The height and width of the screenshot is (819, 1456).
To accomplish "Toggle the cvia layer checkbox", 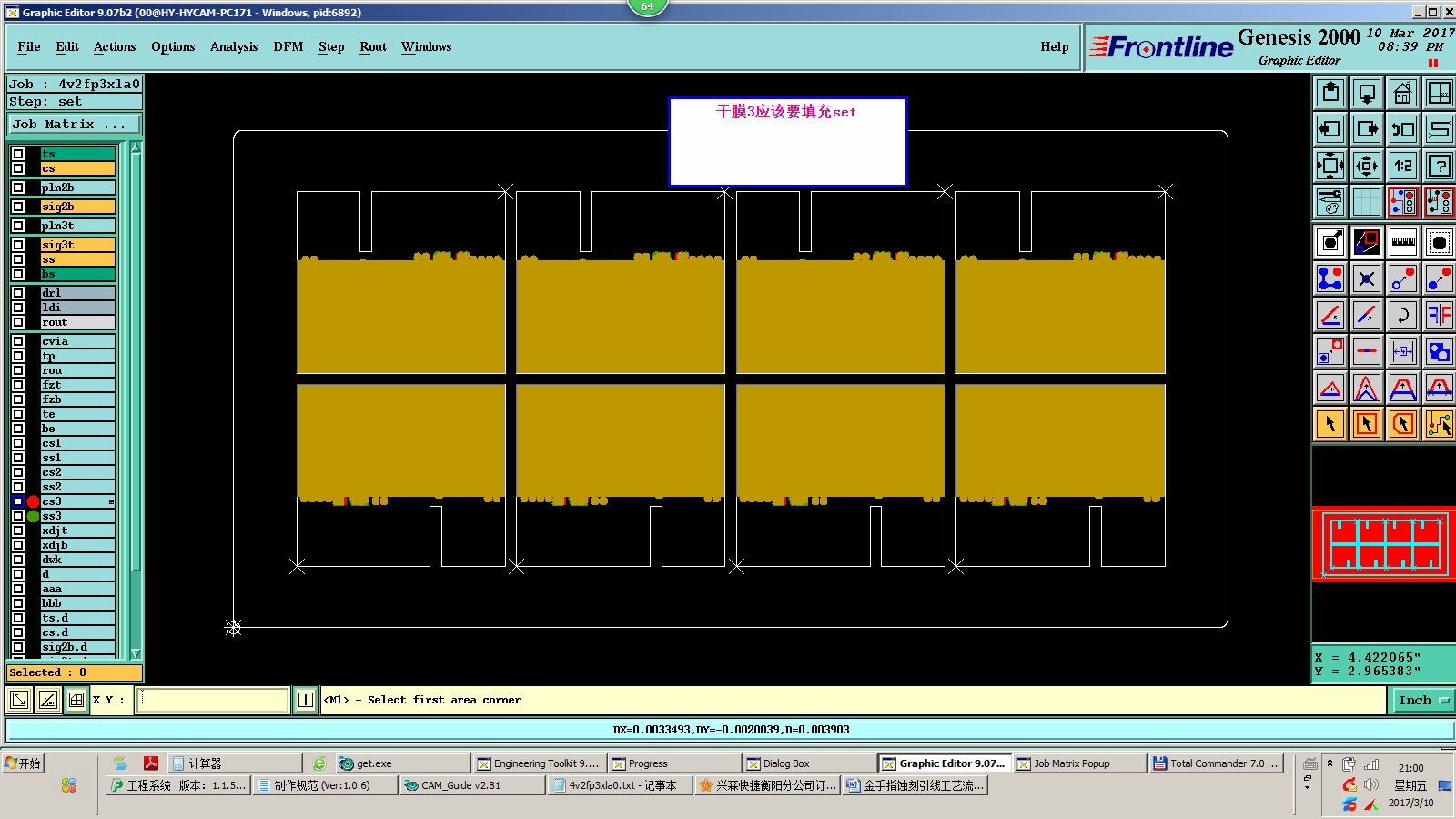I will tap(18, 341).
